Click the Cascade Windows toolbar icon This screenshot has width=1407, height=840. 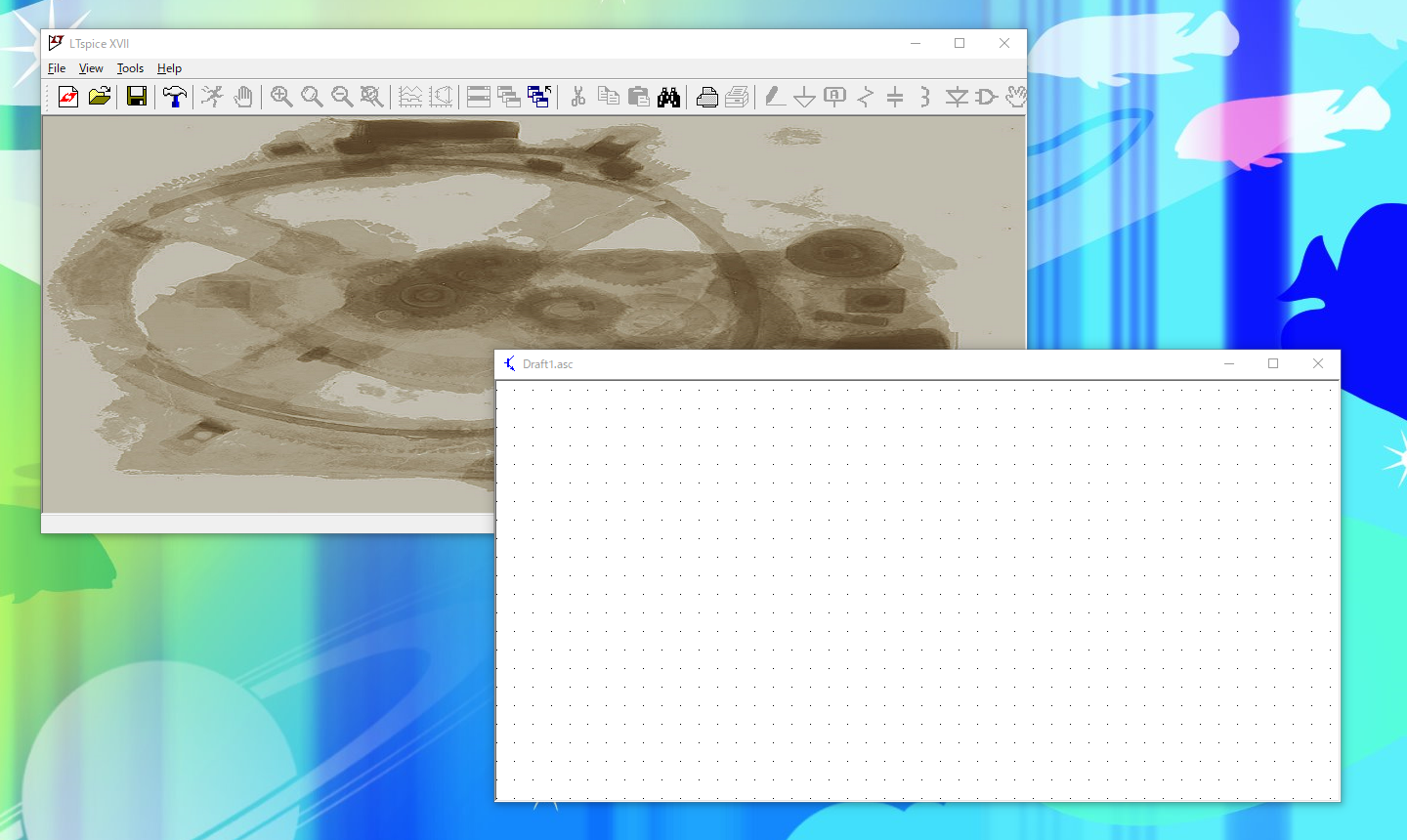[509, 97]
